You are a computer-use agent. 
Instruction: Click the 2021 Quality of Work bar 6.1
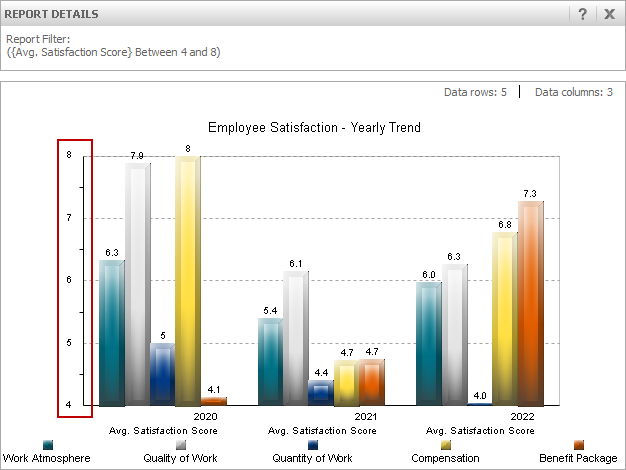[x=295, y=338]
